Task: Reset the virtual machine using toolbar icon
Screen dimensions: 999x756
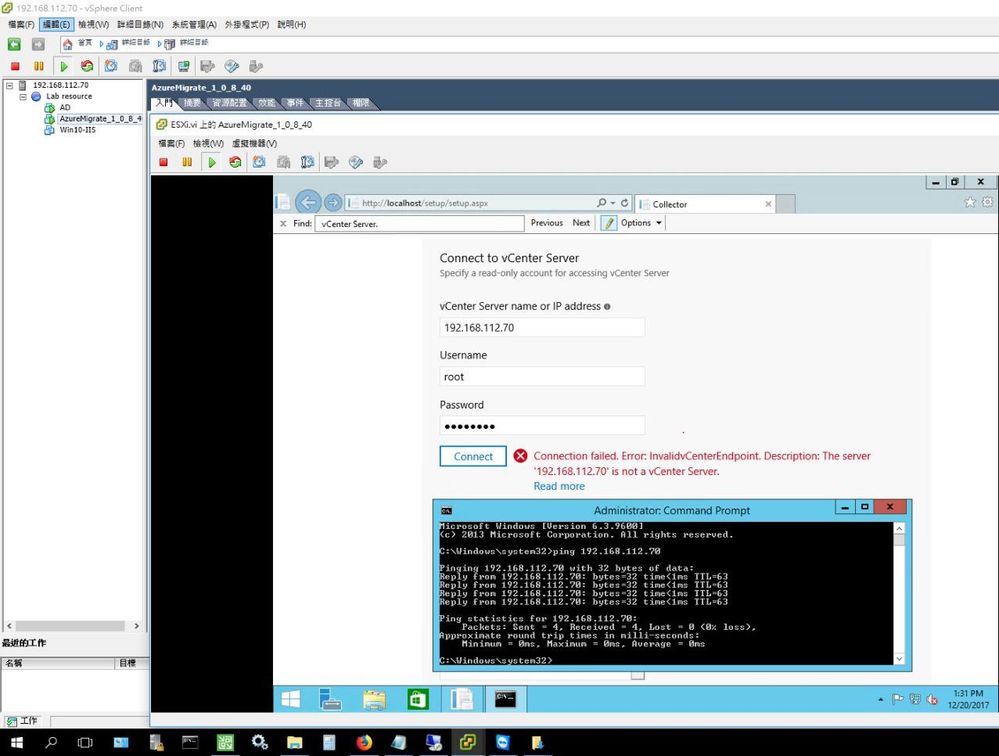Action: click(236, 162)
